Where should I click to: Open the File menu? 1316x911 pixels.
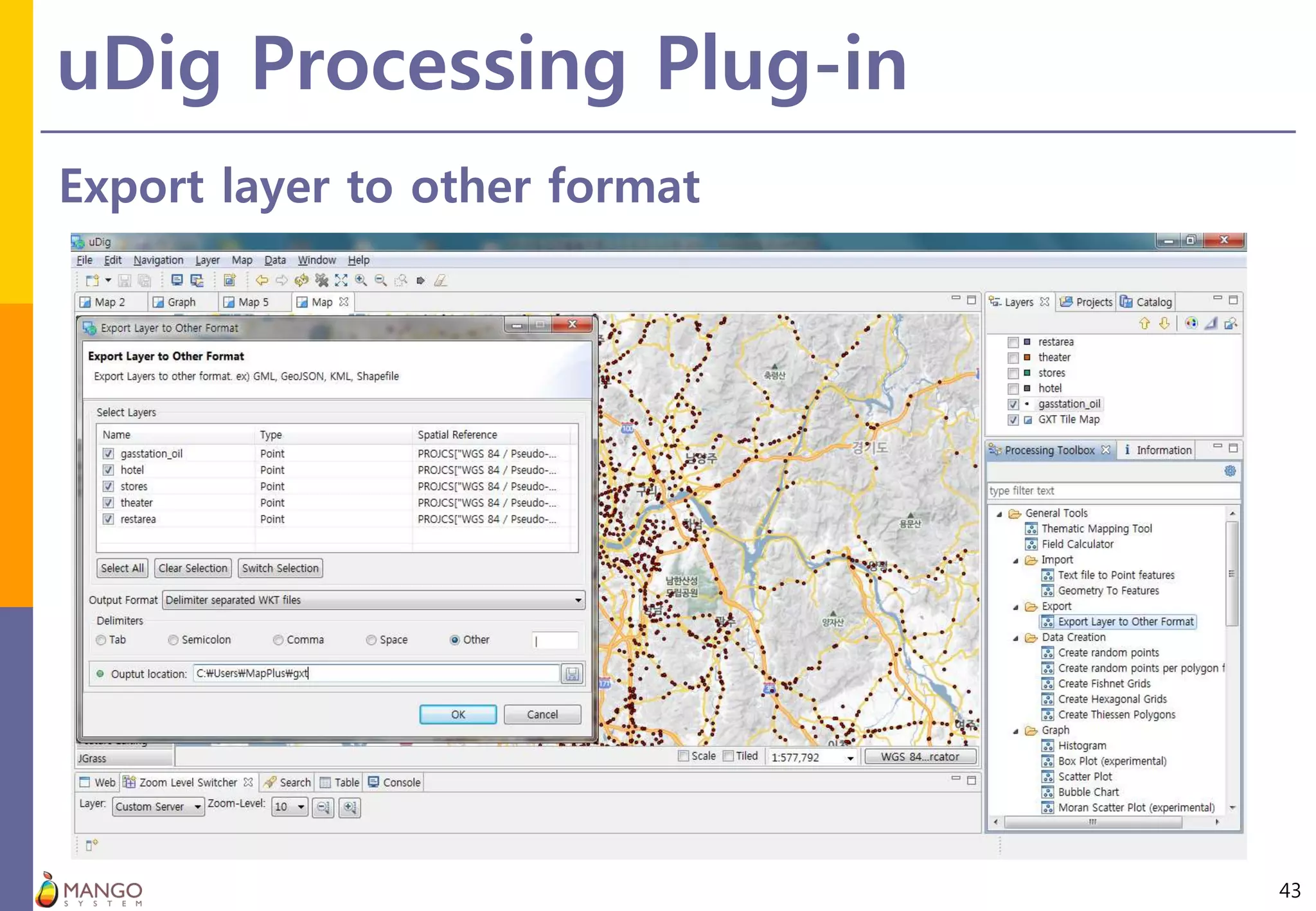pos(84,260)
